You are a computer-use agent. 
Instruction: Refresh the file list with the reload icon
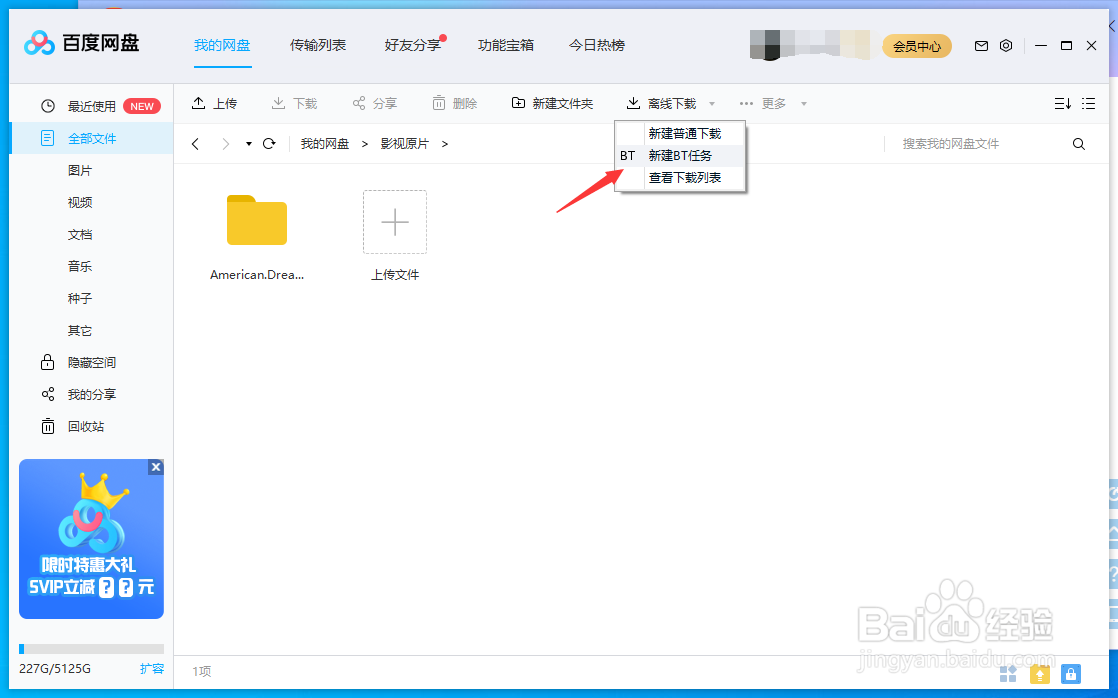coord(268,143)
